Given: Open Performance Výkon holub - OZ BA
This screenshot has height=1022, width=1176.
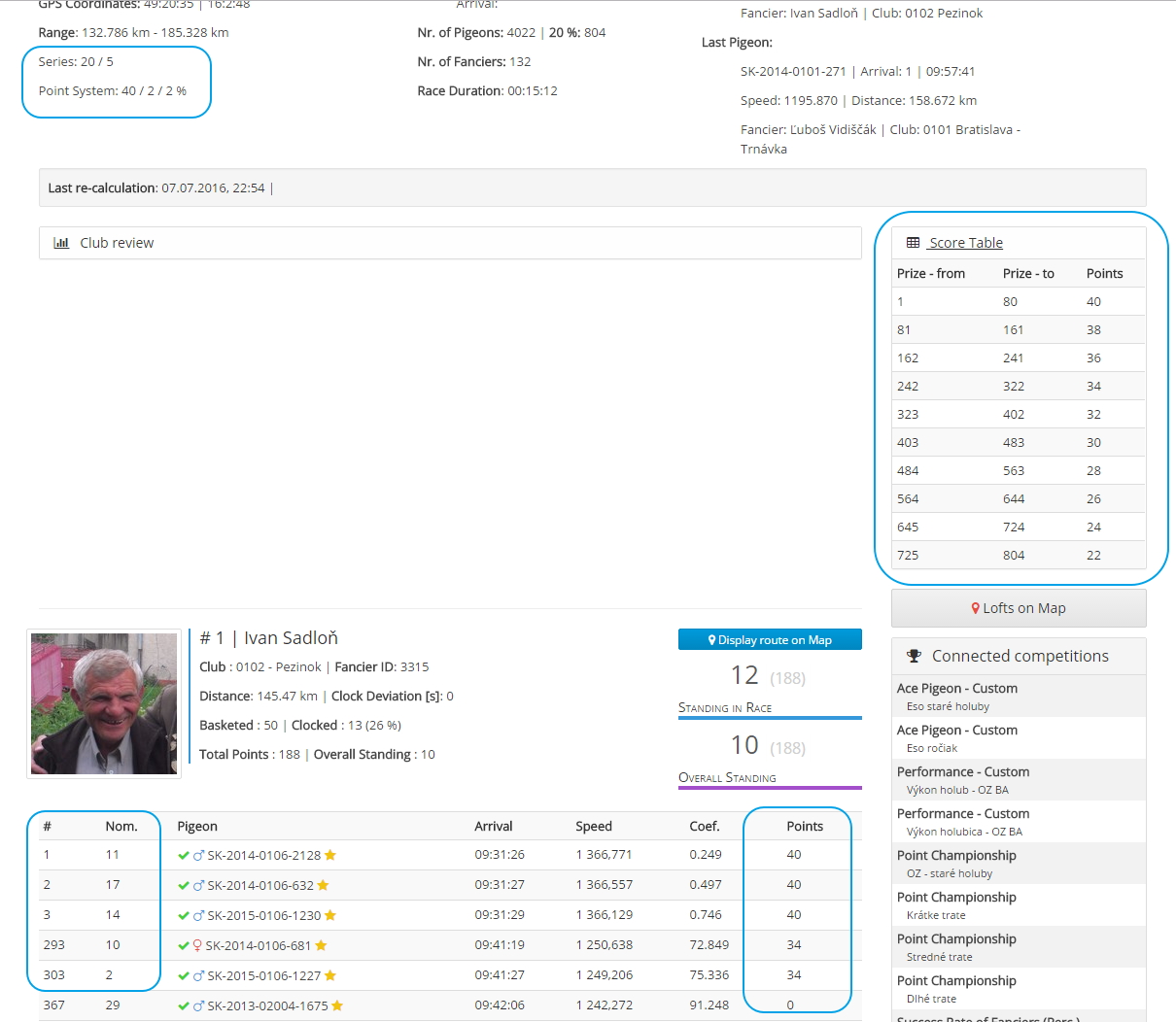Looking at the screenshot, I should point(962,779).
